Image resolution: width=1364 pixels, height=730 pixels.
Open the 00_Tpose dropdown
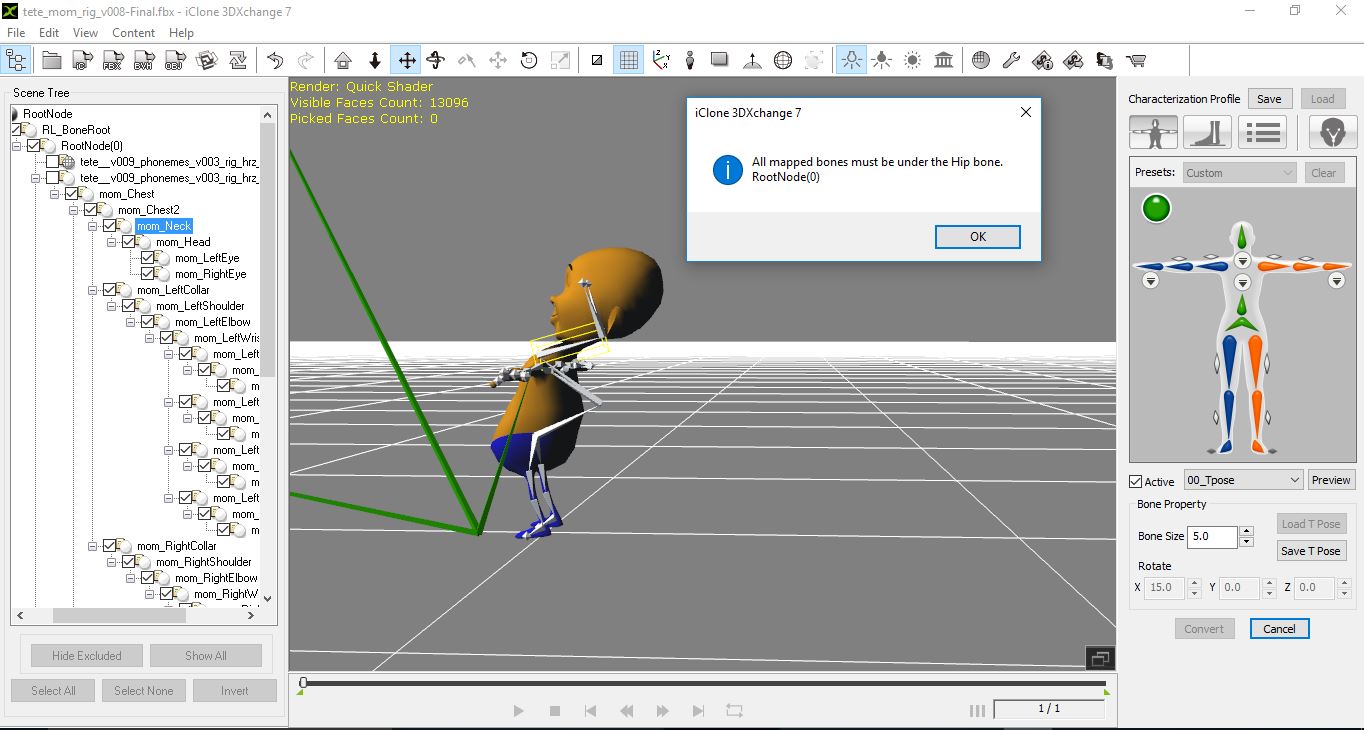1243,480
